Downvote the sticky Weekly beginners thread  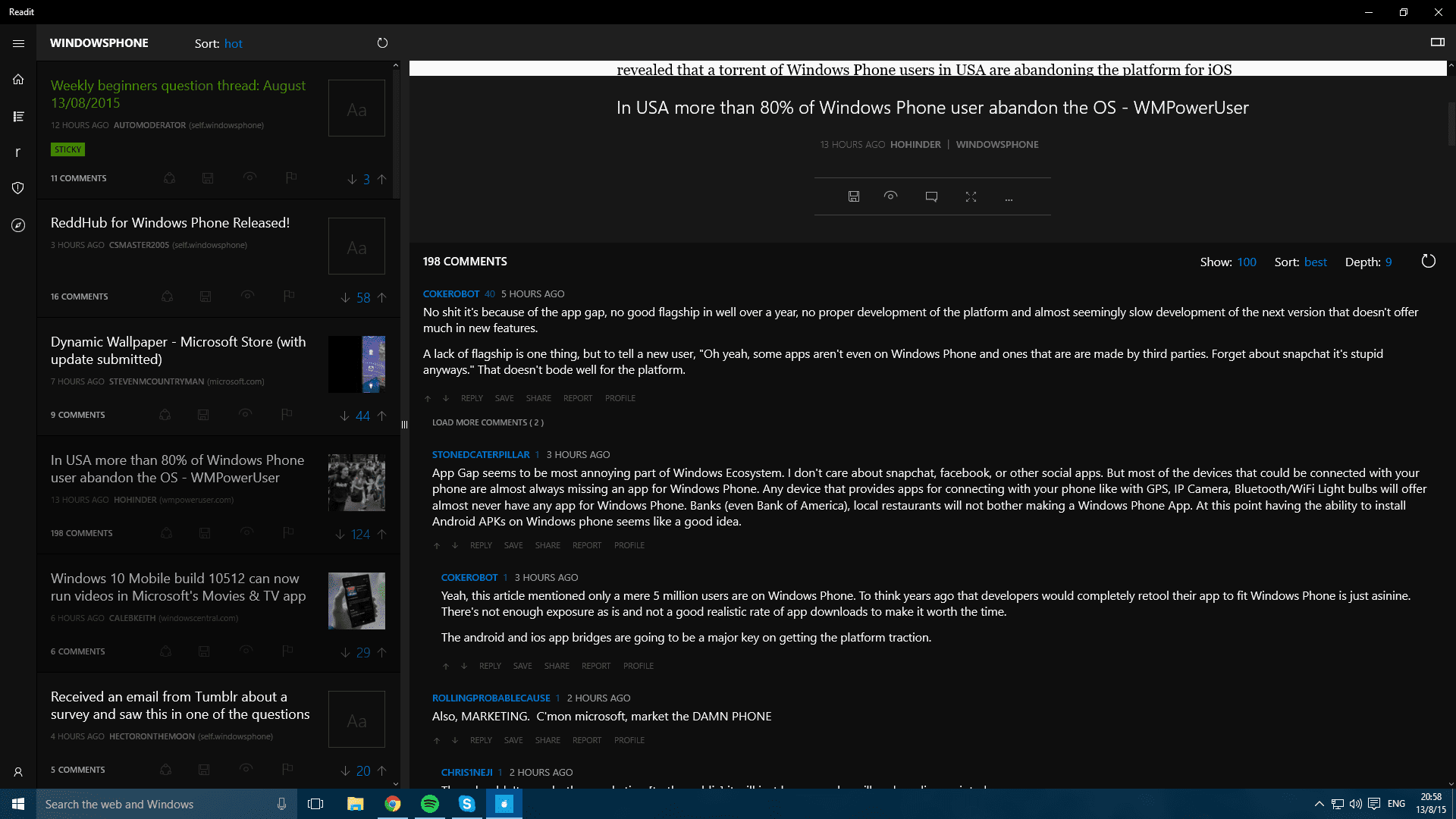coord(352,179)
